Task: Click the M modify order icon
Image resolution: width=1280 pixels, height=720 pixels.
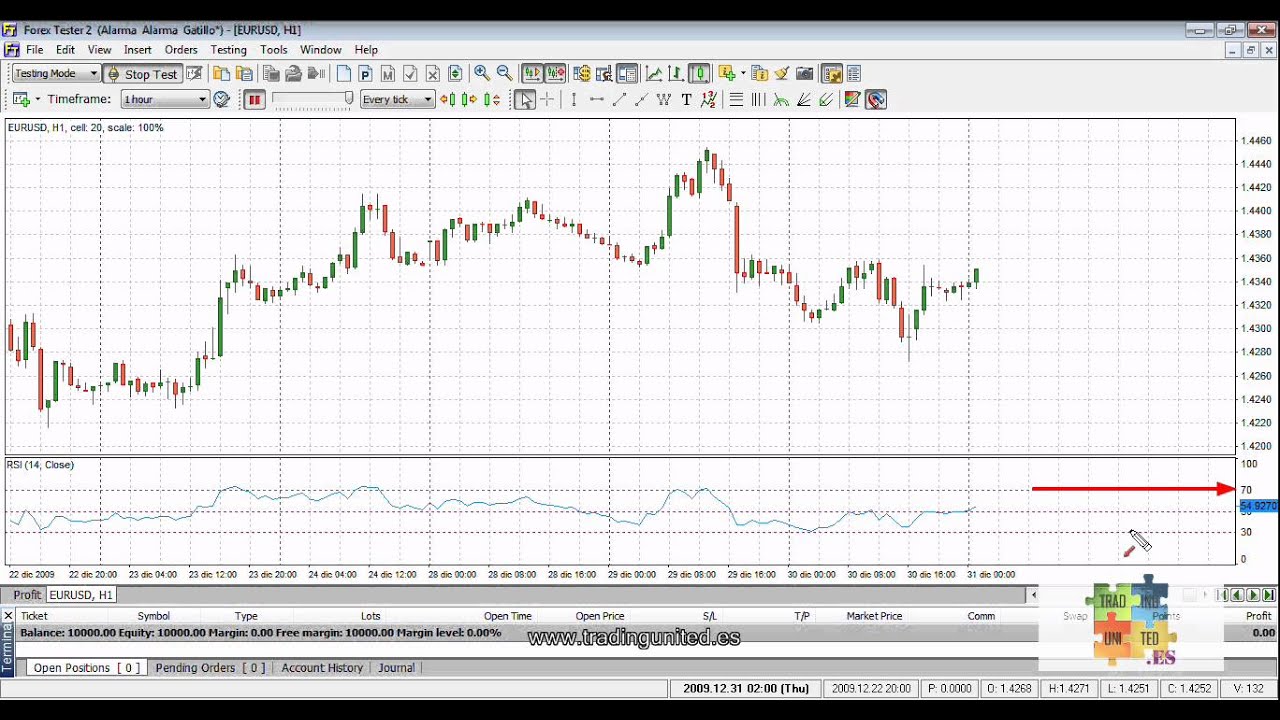Action: tap(388, 73)
